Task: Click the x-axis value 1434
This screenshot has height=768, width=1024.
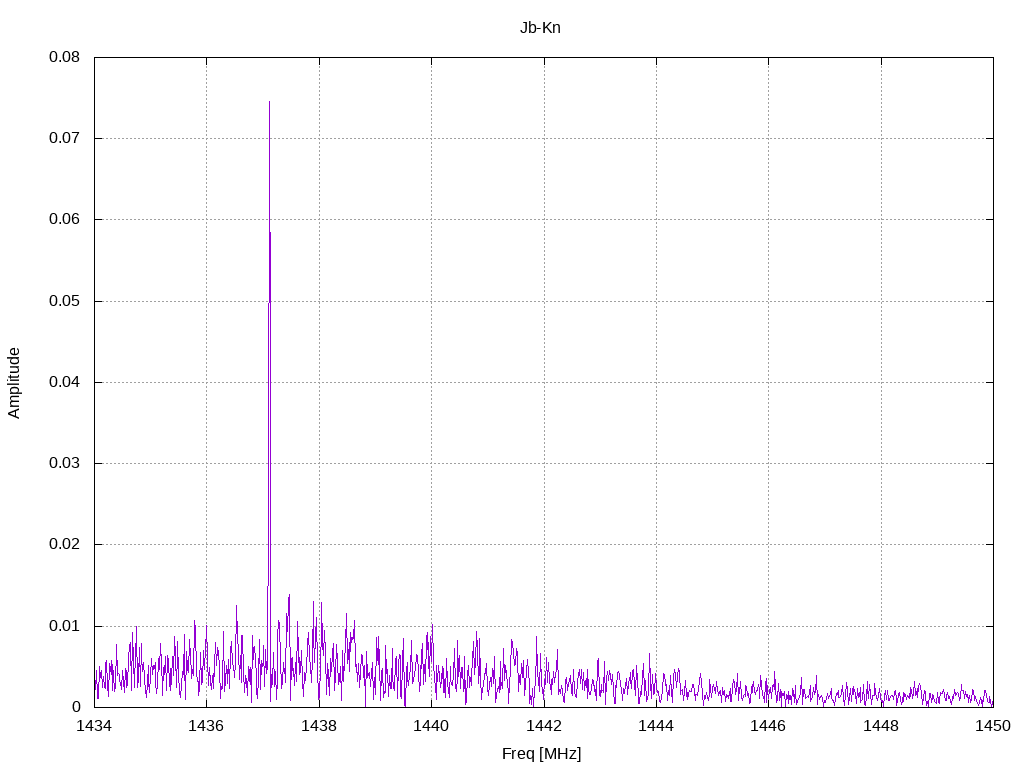Action: 94,726
